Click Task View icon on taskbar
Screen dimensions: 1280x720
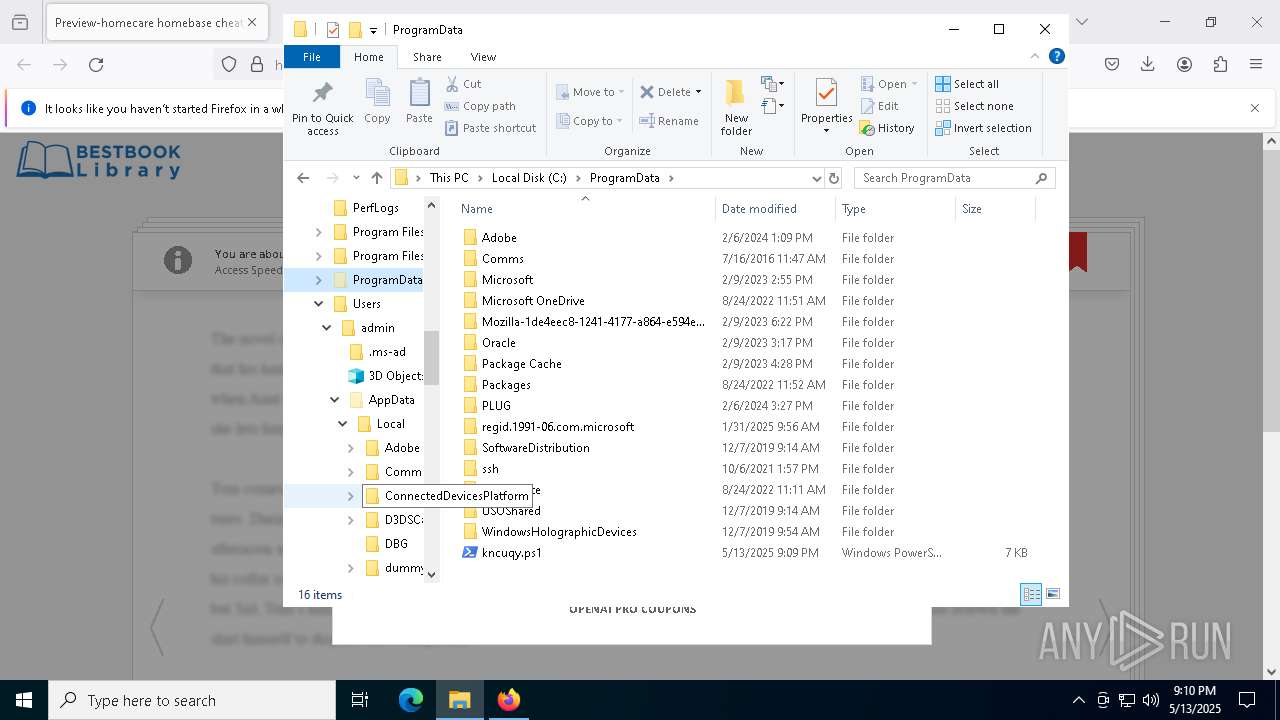tap(360, 700)
